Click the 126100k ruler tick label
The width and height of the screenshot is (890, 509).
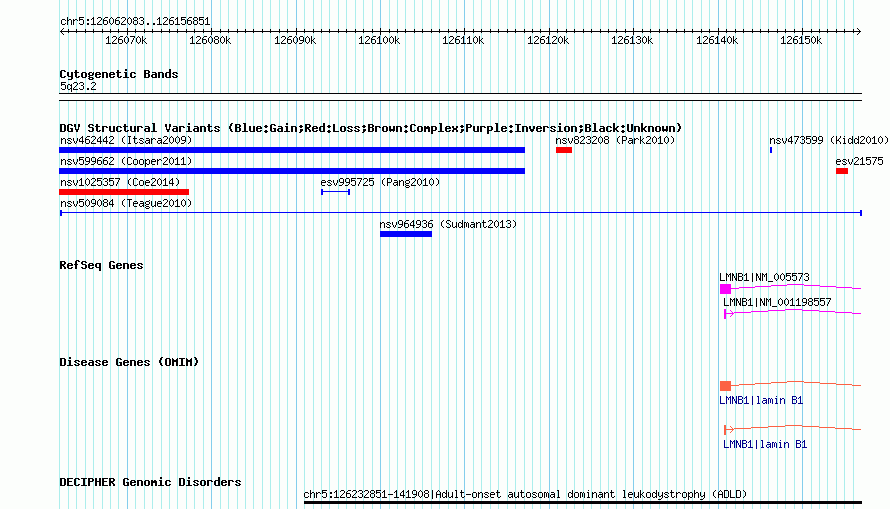[379, 40]
